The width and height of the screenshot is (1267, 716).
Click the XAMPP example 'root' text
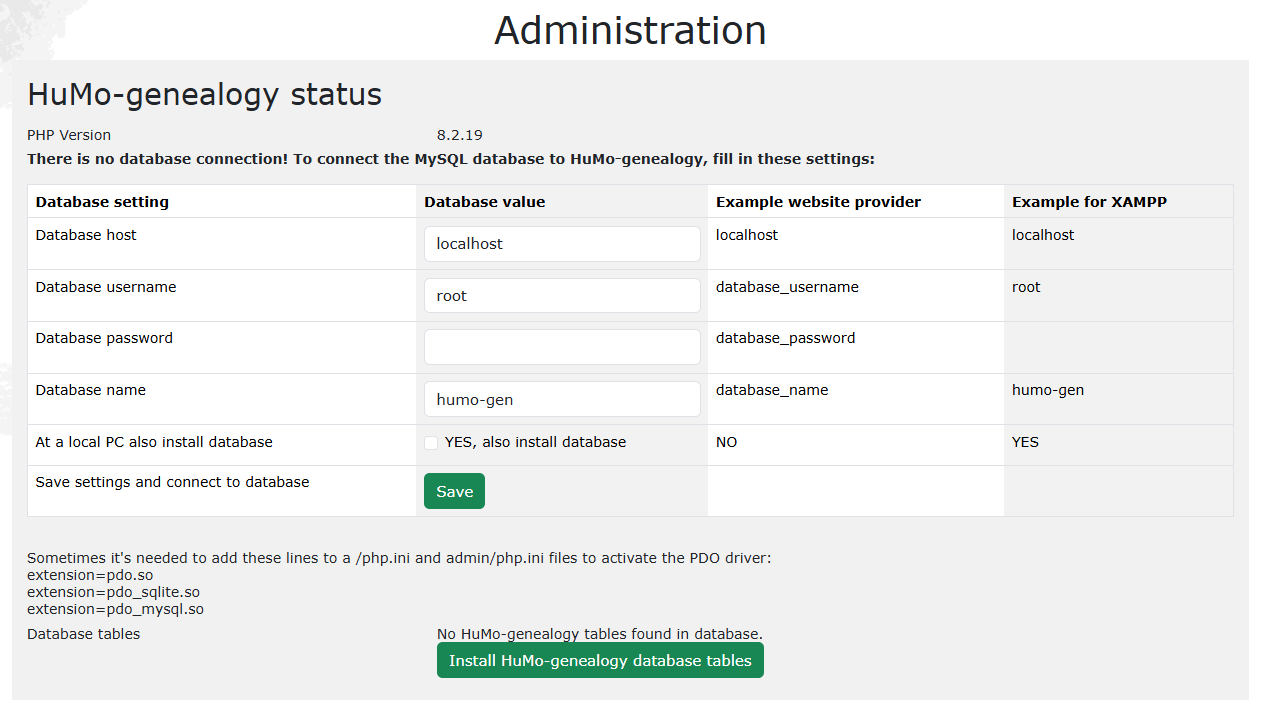1026,287
